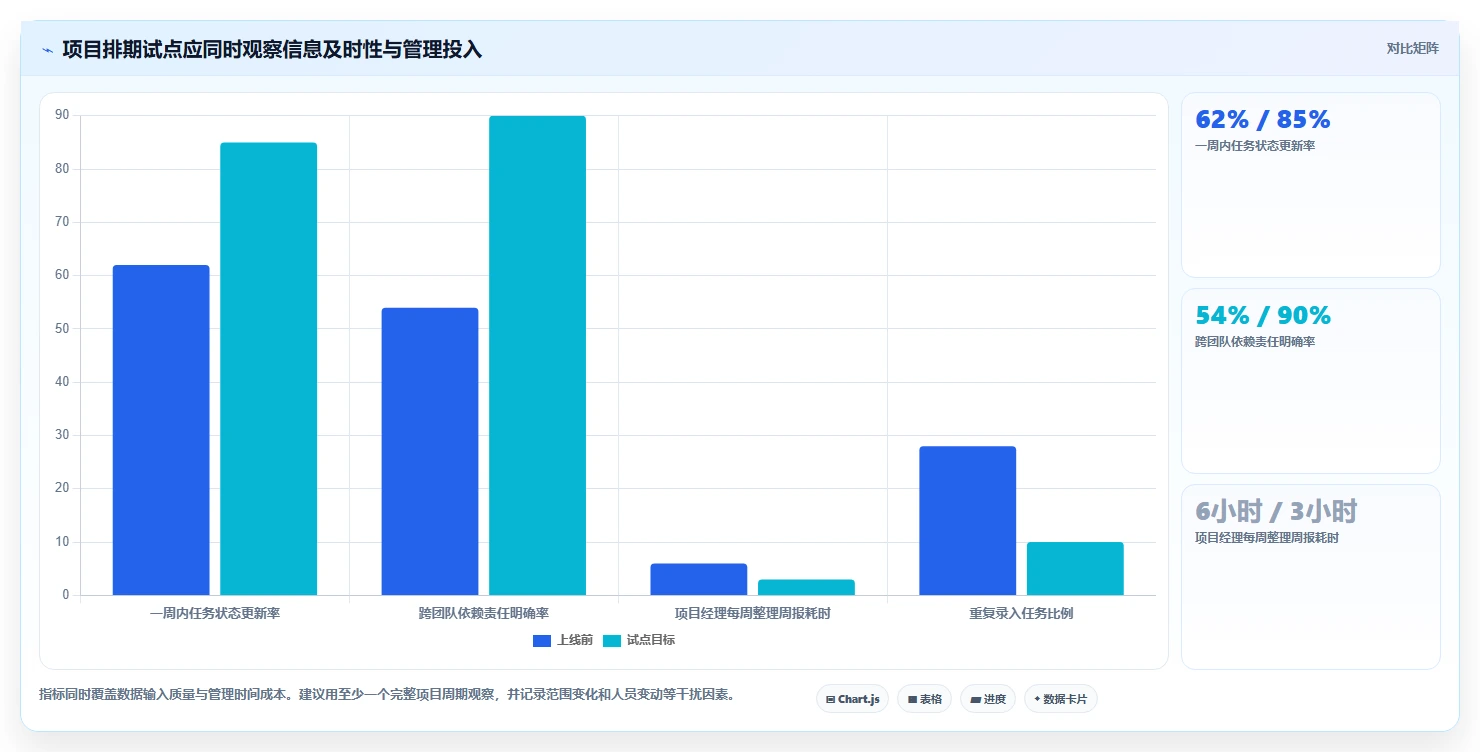
Task: Toggle the 上线前 legend entry
Action: click(563, 640)
